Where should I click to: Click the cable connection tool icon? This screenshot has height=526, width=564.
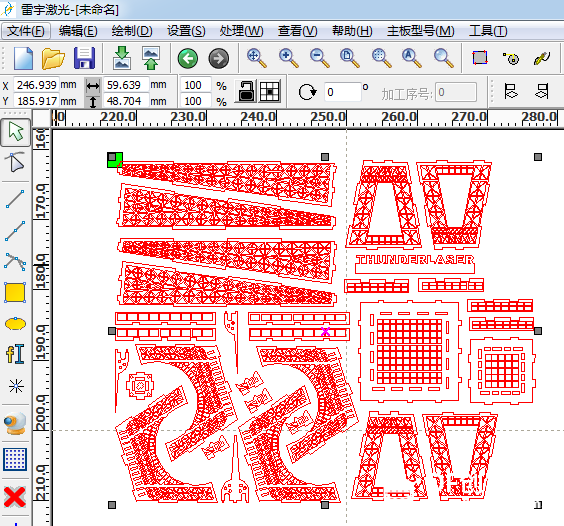pos(542,58)
